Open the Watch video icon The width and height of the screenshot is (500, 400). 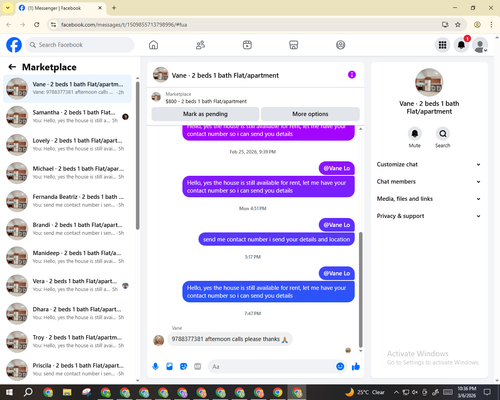click(x=247, y=45)
